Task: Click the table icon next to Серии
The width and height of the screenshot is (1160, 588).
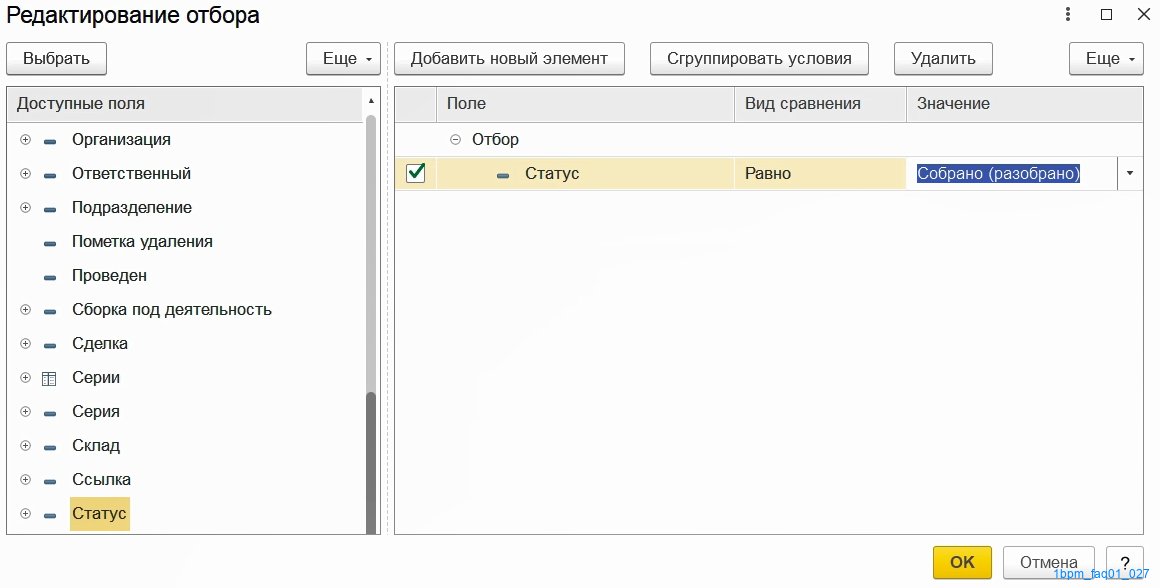Action: point(49,379)
